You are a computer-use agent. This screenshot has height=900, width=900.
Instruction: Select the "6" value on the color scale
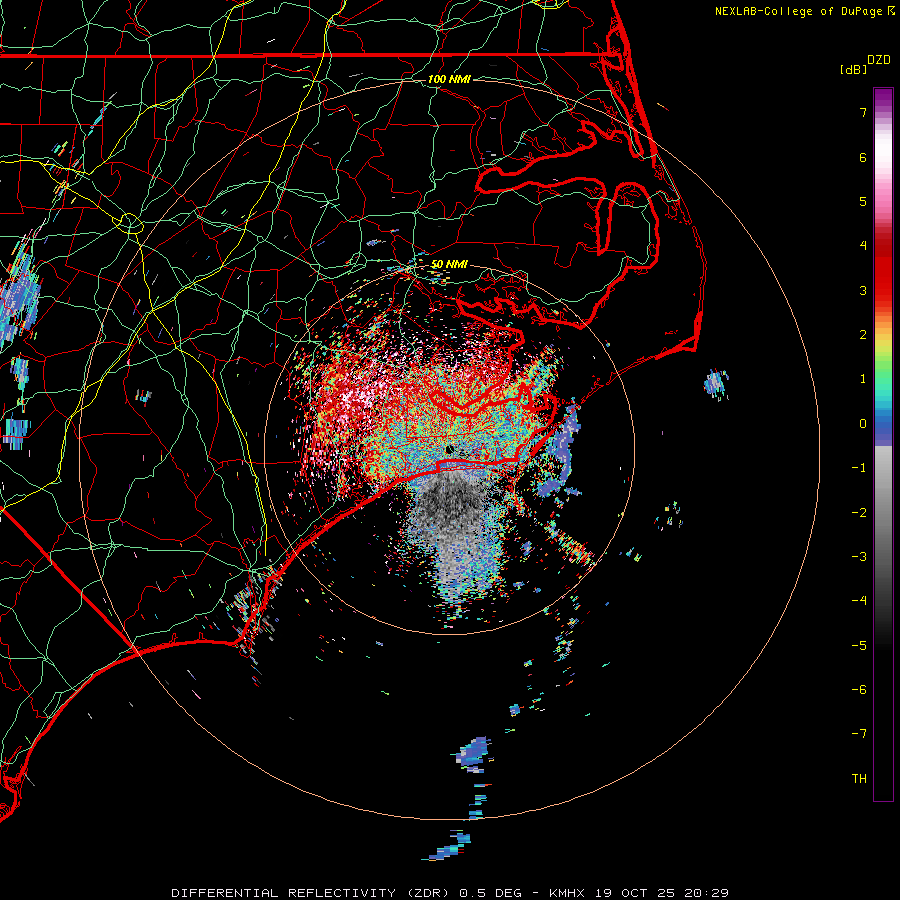(863, 157)
